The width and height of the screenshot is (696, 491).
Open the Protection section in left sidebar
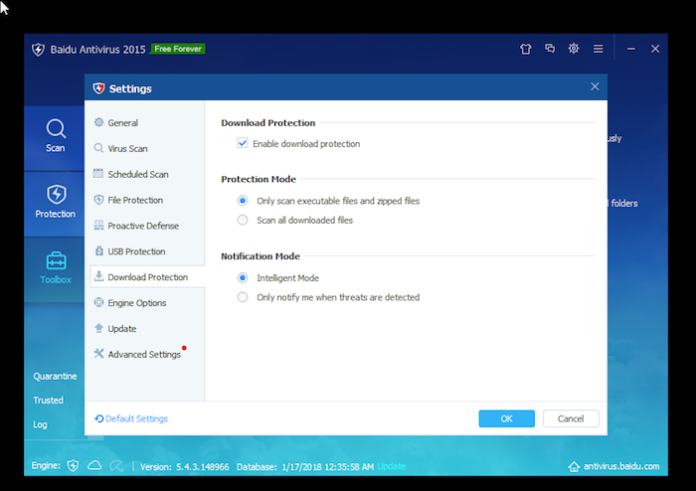[x=55, y=202]
